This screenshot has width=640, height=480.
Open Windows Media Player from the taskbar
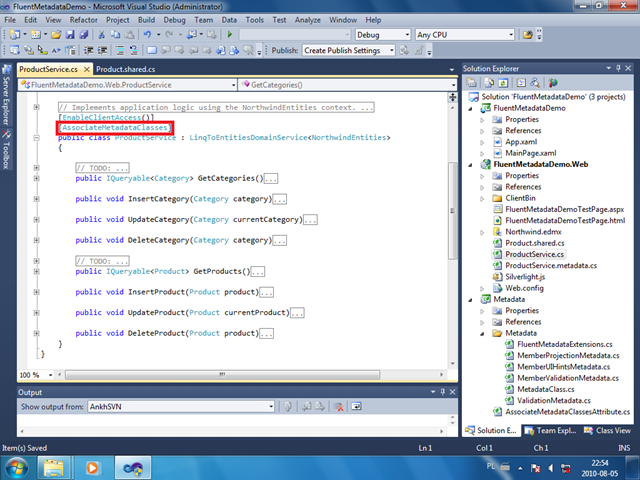92,468
